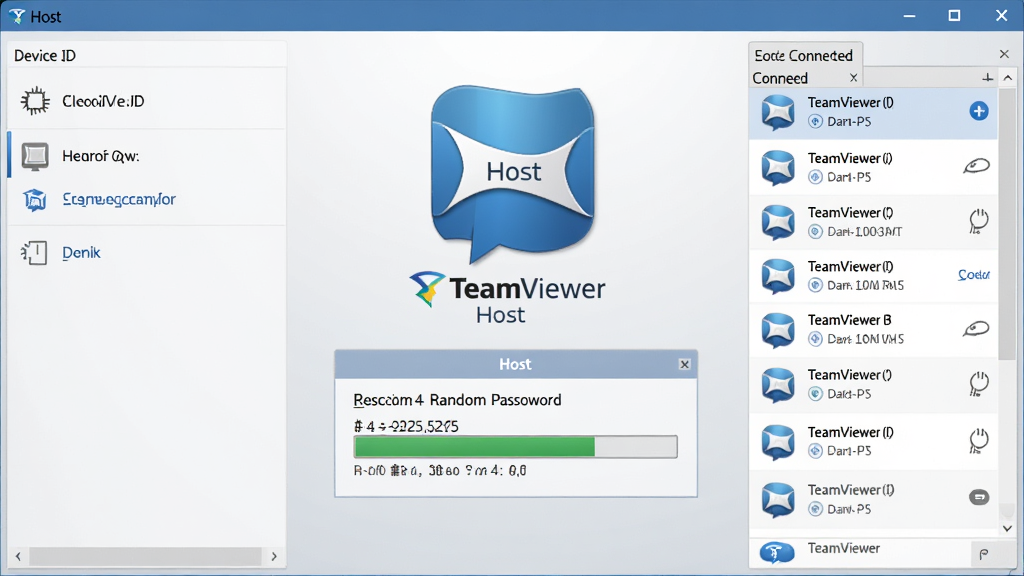This screenshot has height=576, width=1024.
Task: Close the Conneed tab
Action: click(x=853, y=78)
